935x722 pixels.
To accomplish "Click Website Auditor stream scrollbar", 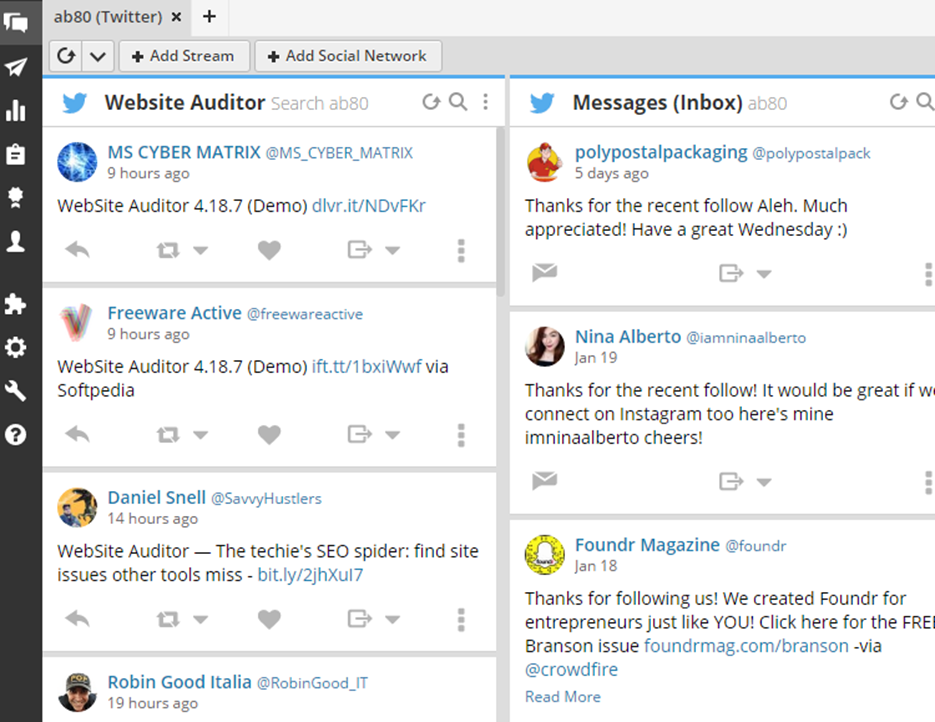I will click(x=501, y=210).
